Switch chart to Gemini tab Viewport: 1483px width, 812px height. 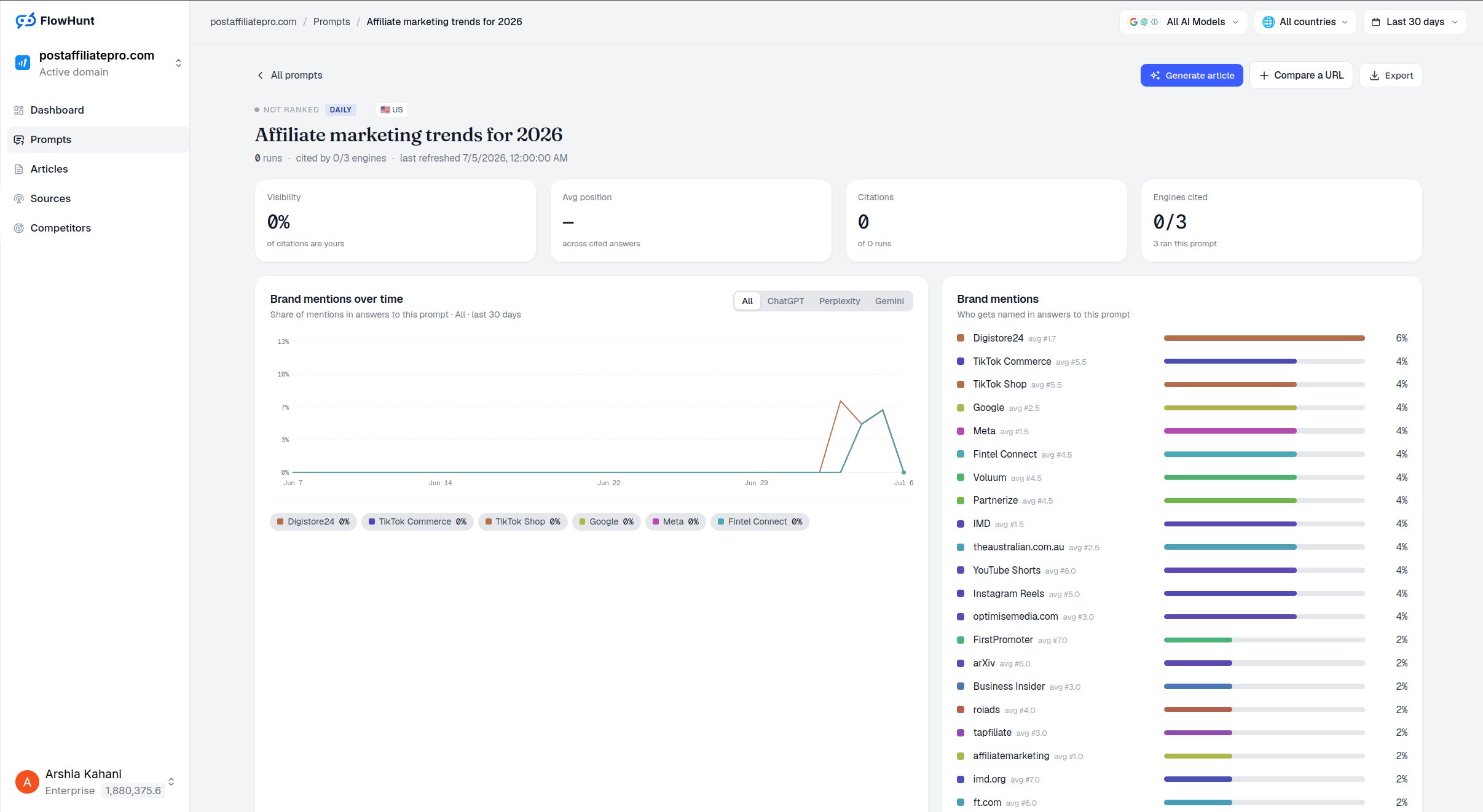tap(889, 301)
